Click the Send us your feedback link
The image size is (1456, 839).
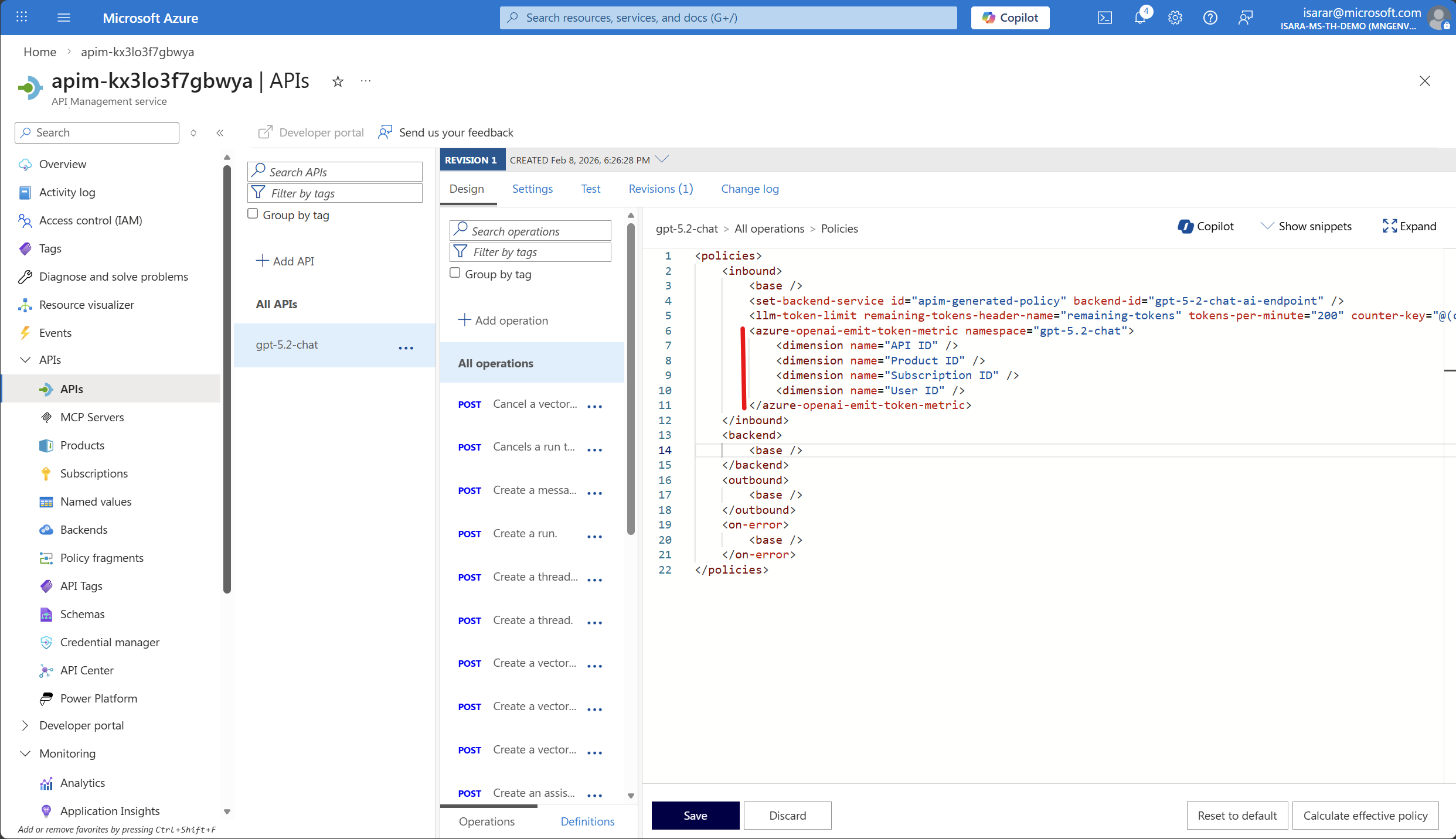tap(446, 133)
